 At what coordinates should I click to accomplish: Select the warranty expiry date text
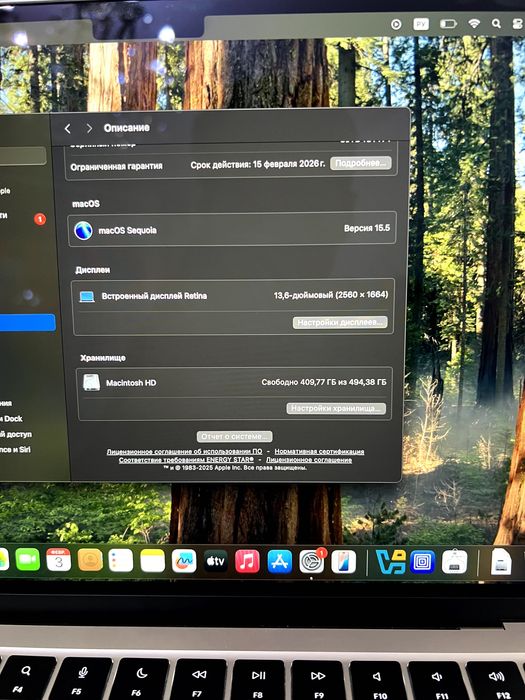click(258, 164)
